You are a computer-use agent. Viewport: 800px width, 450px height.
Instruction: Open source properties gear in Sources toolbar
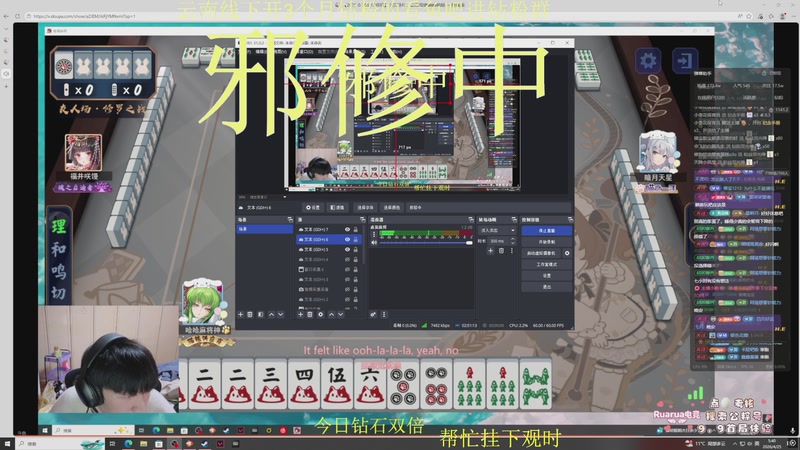(320, 314)
